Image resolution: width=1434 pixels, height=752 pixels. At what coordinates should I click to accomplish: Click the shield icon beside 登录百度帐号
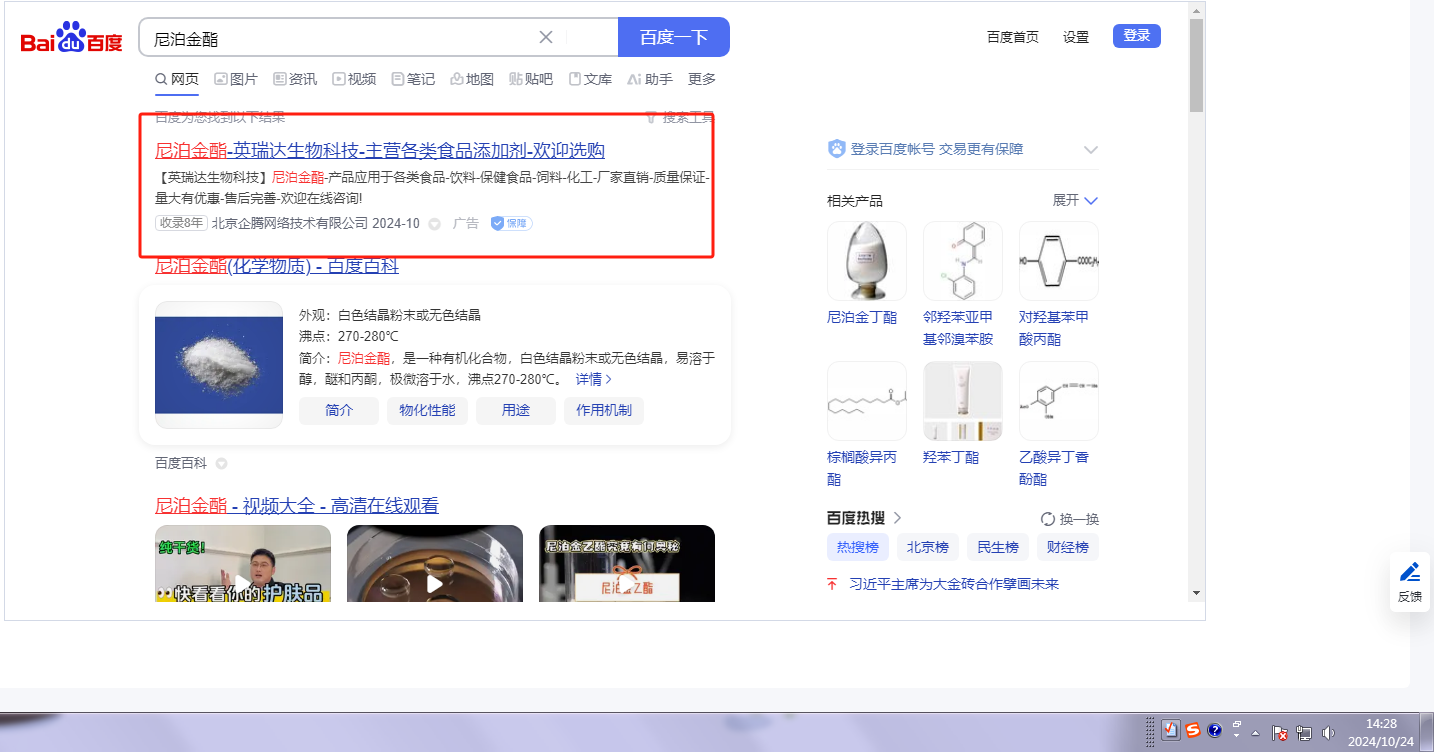pyautogui.click(x=837, y=149)
